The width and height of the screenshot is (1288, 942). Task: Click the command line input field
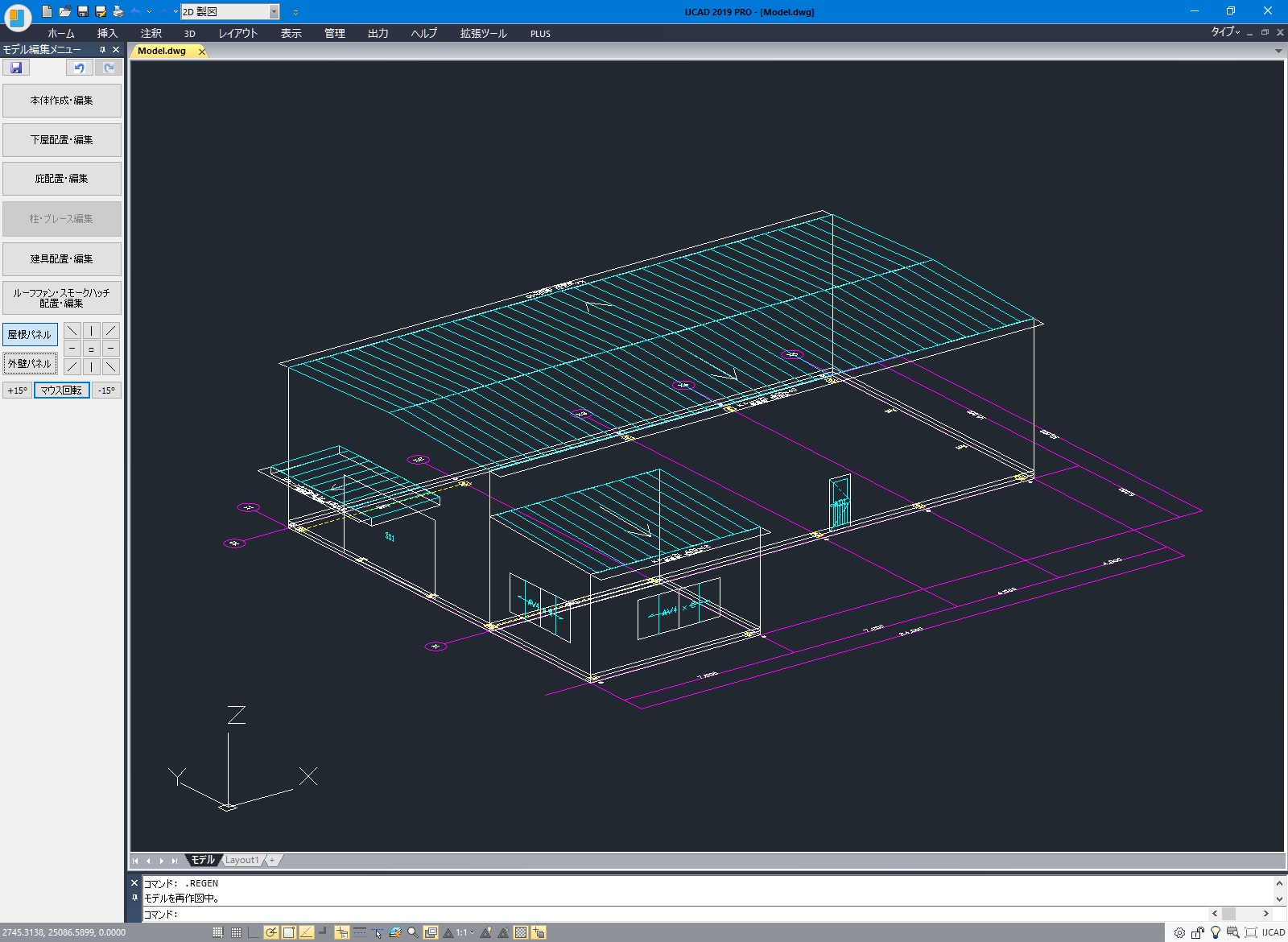[x=676, y=914]
